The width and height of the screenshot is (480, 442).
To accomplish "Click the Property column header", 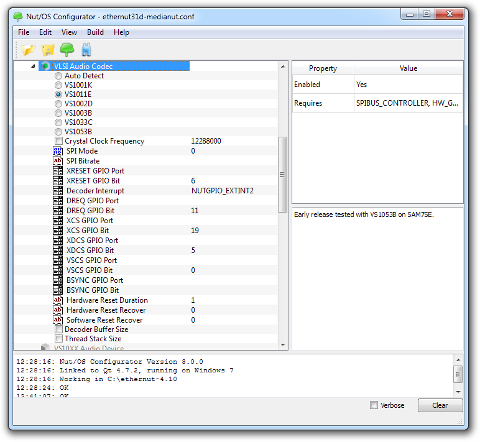I will 323,68.
